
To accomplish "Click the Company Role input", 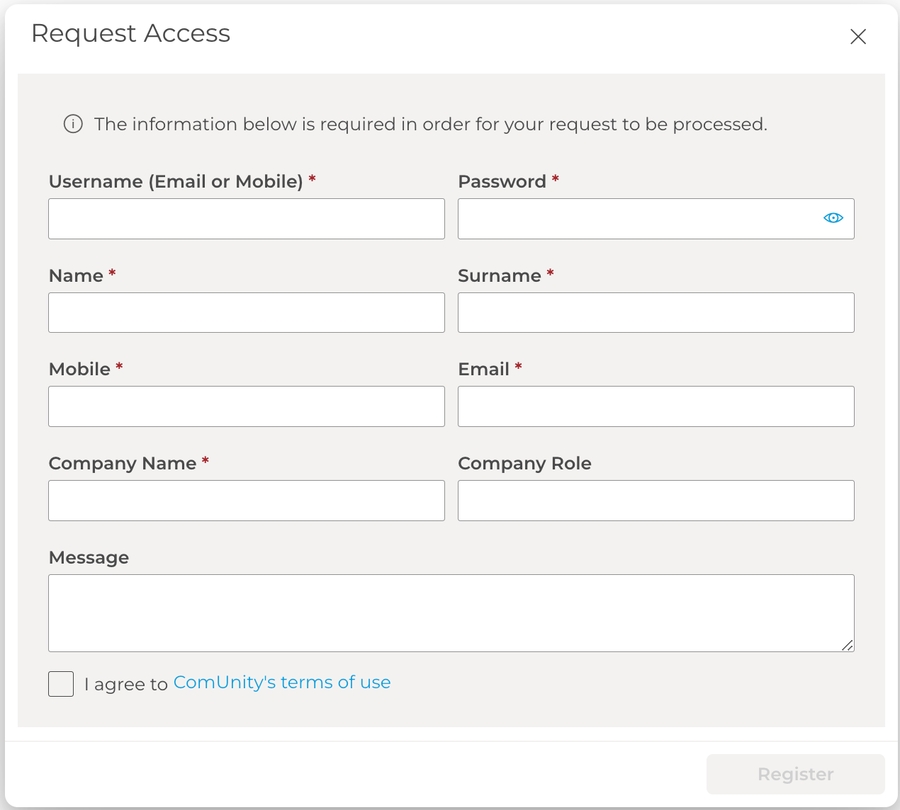I will click(x=656, y=500).
